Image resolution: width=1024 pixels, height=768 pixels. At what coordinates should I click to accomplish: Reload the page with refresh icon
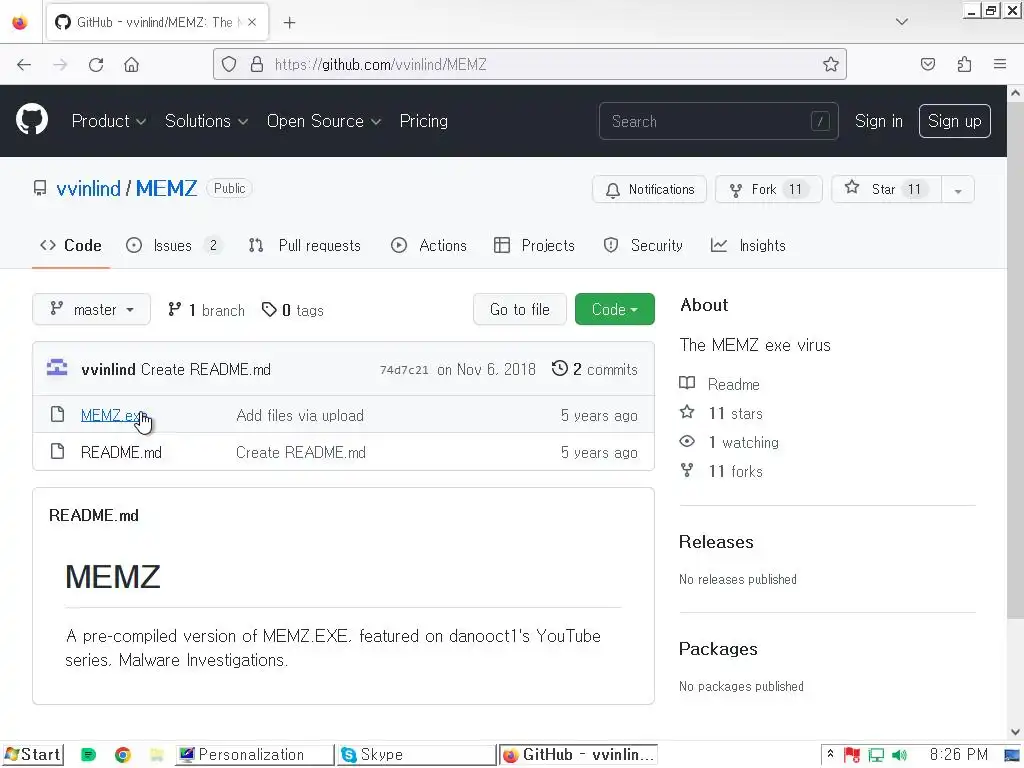point(96,65)
